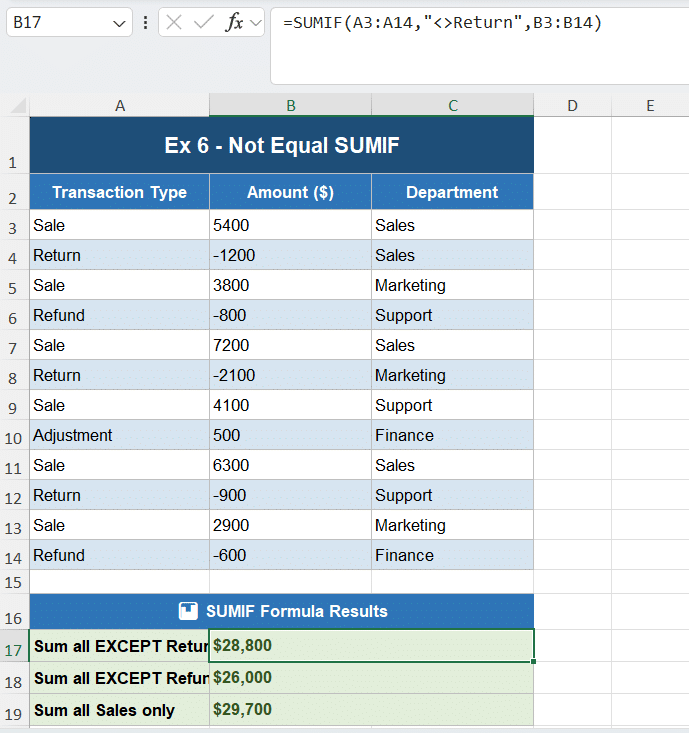The height and width of the screenshot is (733, 689).
Task: Select column D header
Action: click(573, 106)
